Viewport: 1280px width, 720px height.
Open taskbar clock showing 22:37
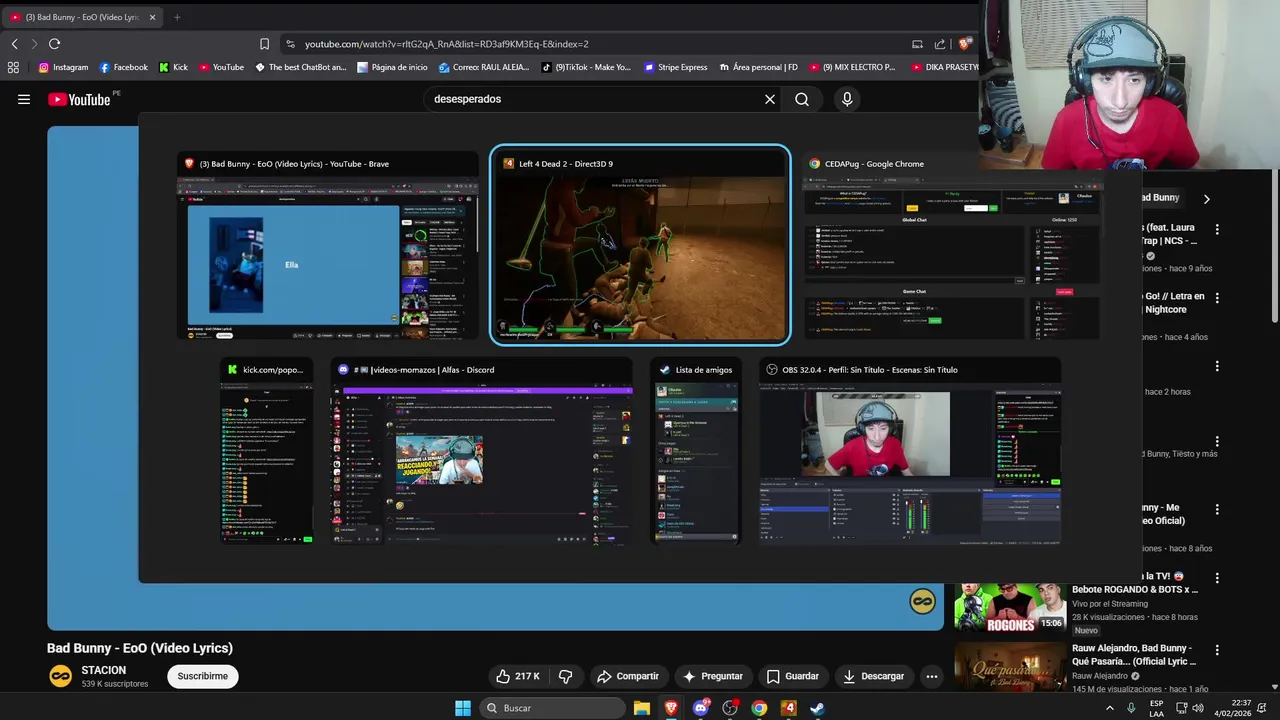1233,708
